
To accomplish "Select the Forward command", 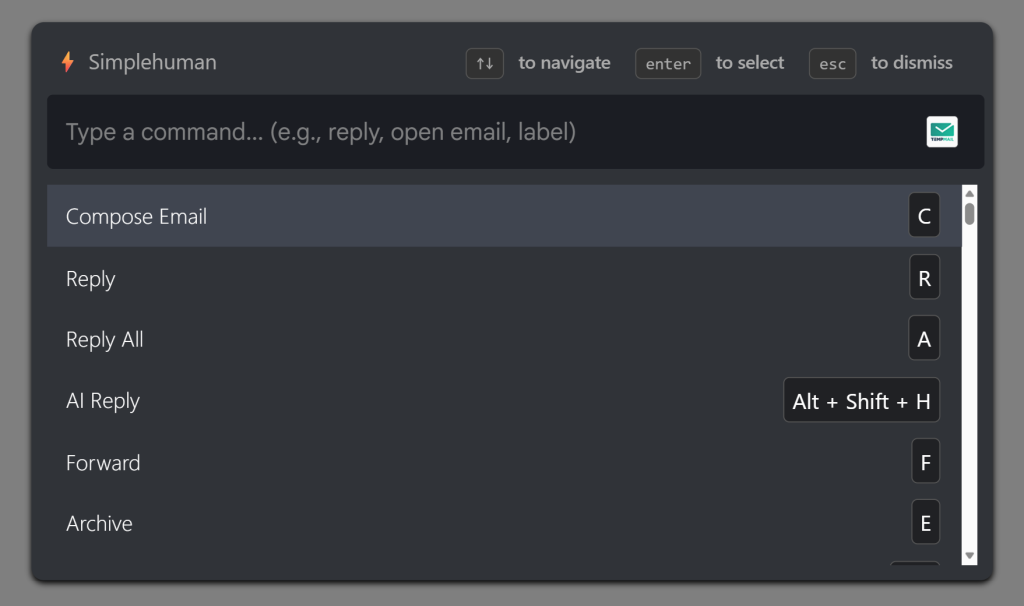I will click(x=400, y=461).
